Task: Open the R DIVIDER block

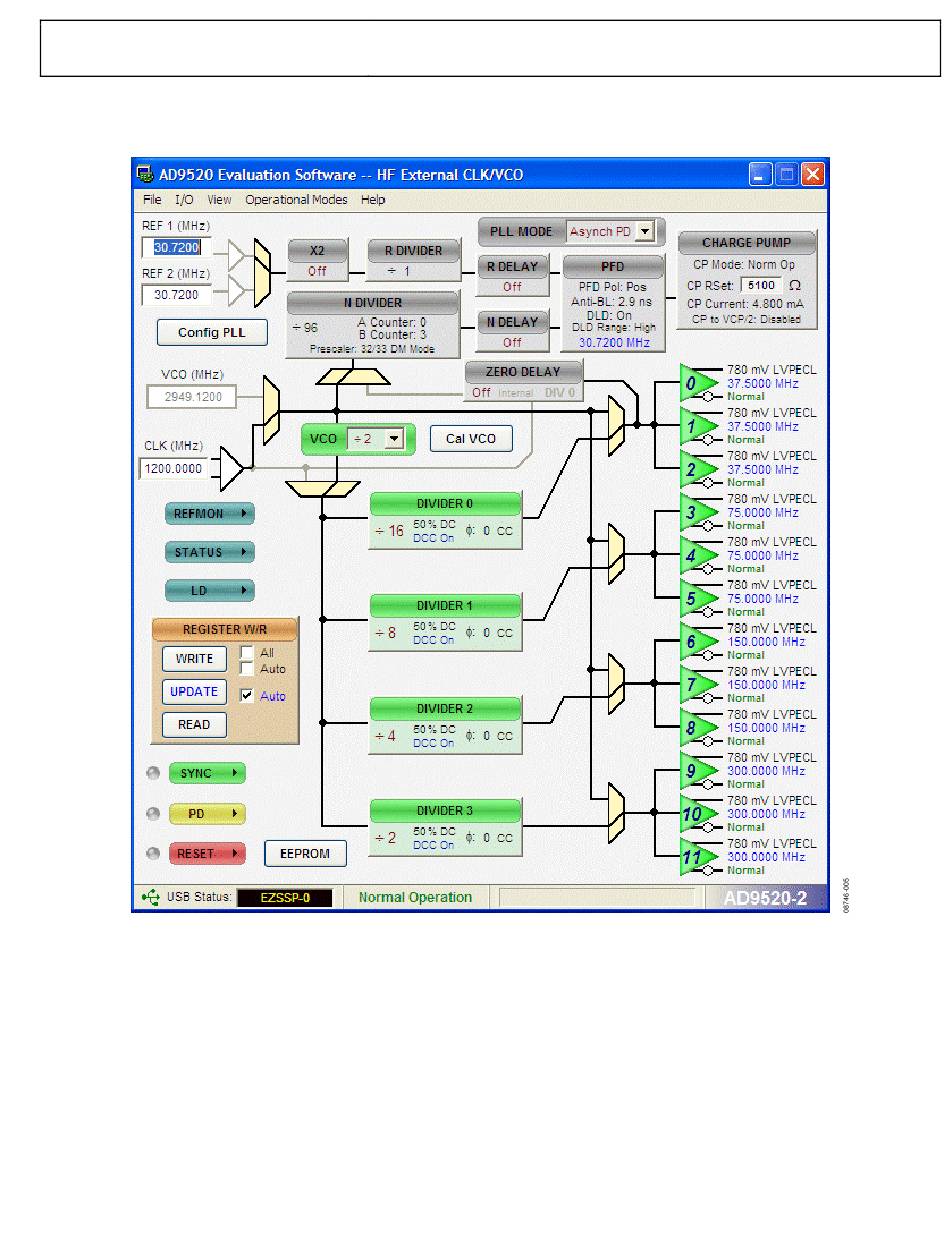Action: 414,260
